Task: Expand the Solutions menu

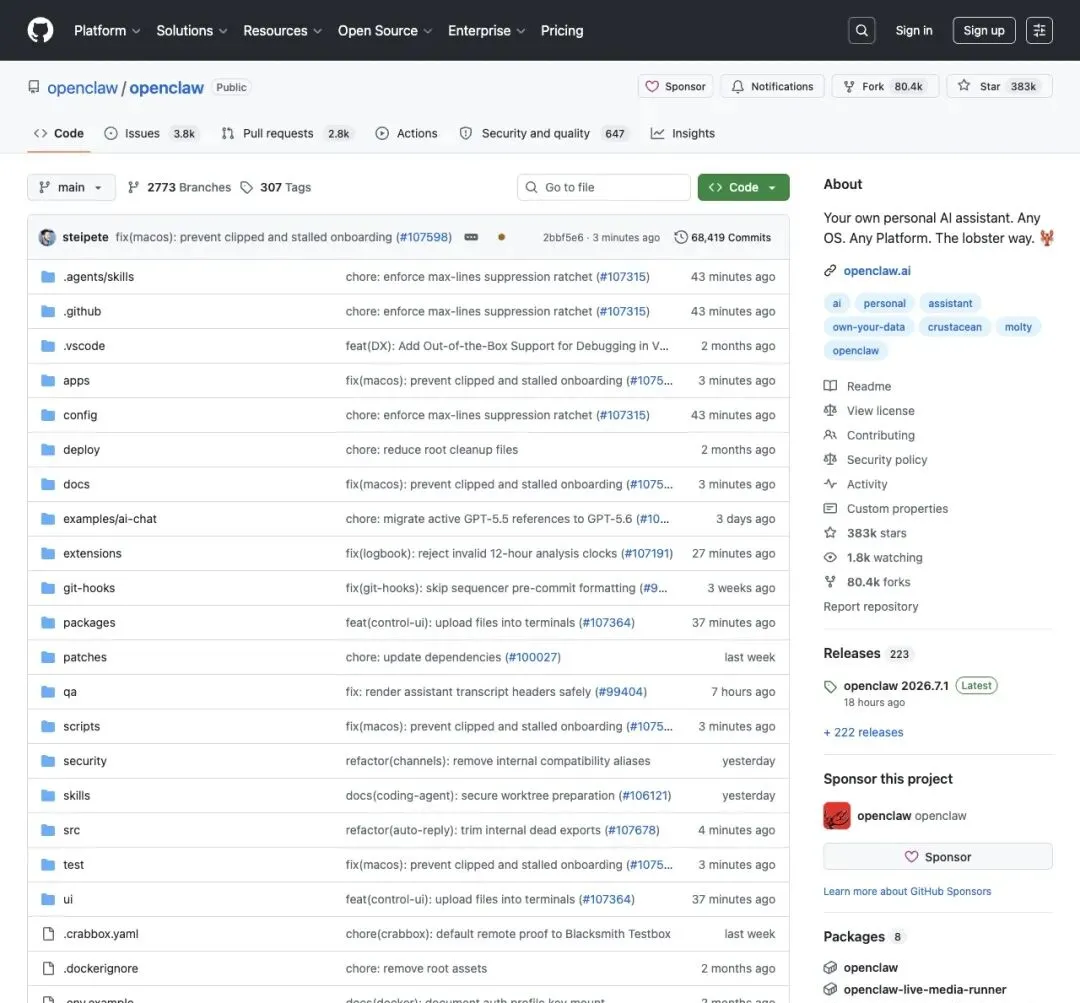Action: 191,31
